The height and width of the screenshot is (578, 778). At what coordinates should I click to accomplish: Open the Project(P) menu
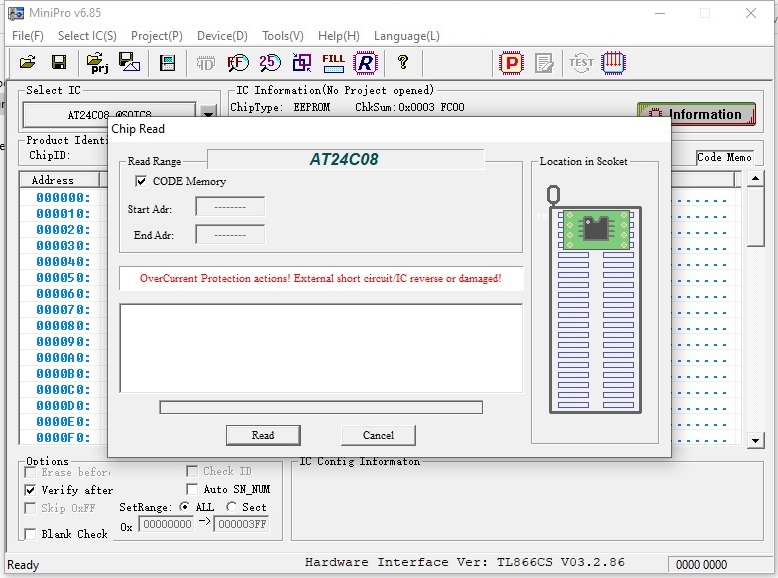tap(157, 36)
